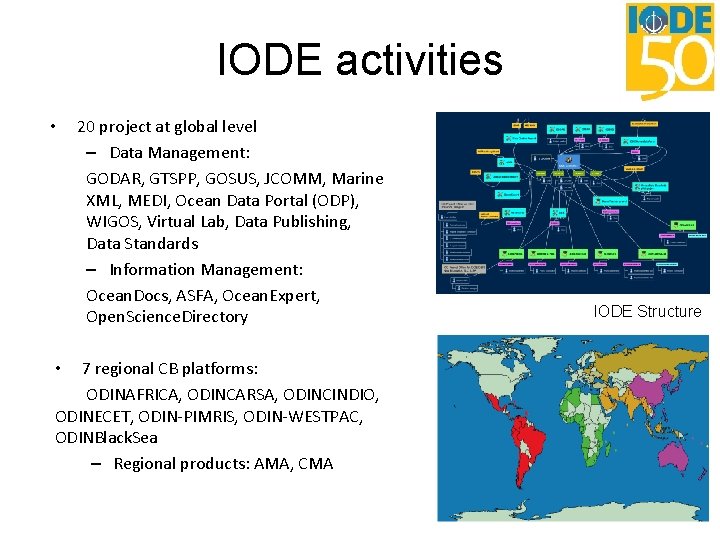Viewport: 720px width, 540px height.
Task: Click the text 'OceanExpert'
Action: point(270,296)
